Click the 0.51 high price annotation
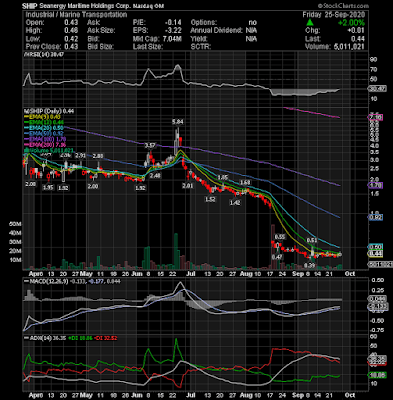This screenshot has height=400, width=393. 312,240
